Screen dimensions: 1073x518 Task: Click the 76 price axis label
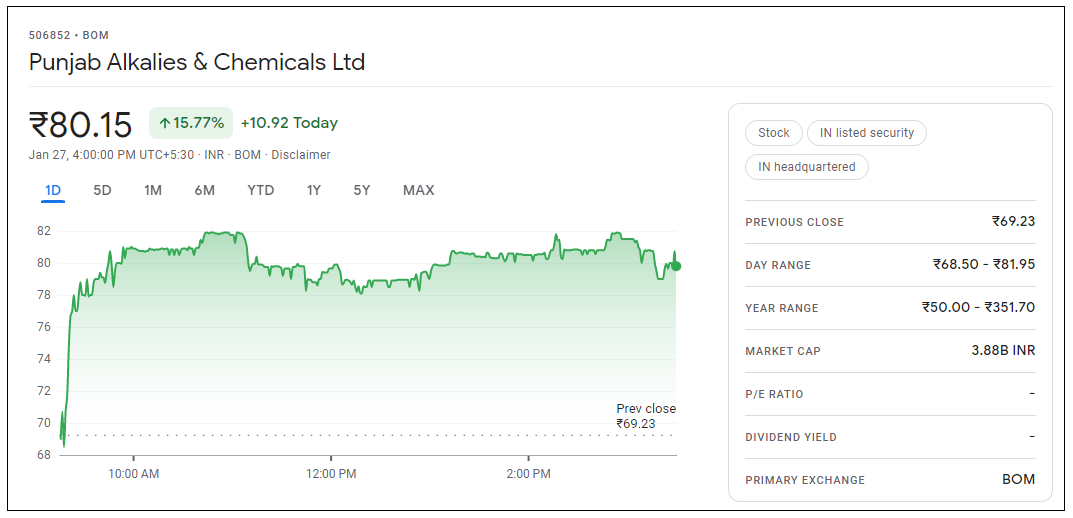tap(43, 327)
